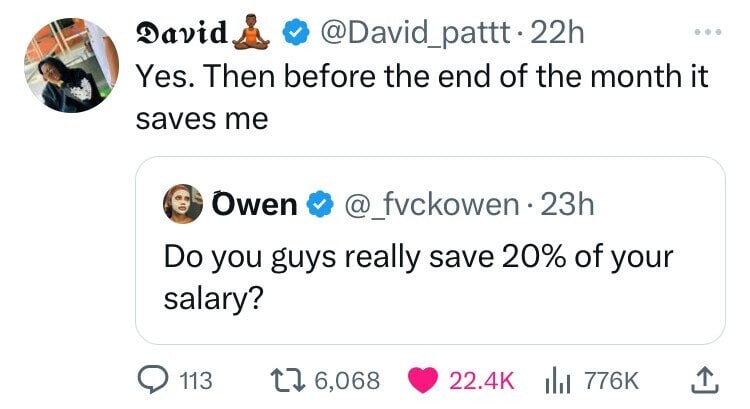The height and width of the screenshot is (409, 750).
Task: Like the tweet with the heart icon
Action: [x=424, y=380]
